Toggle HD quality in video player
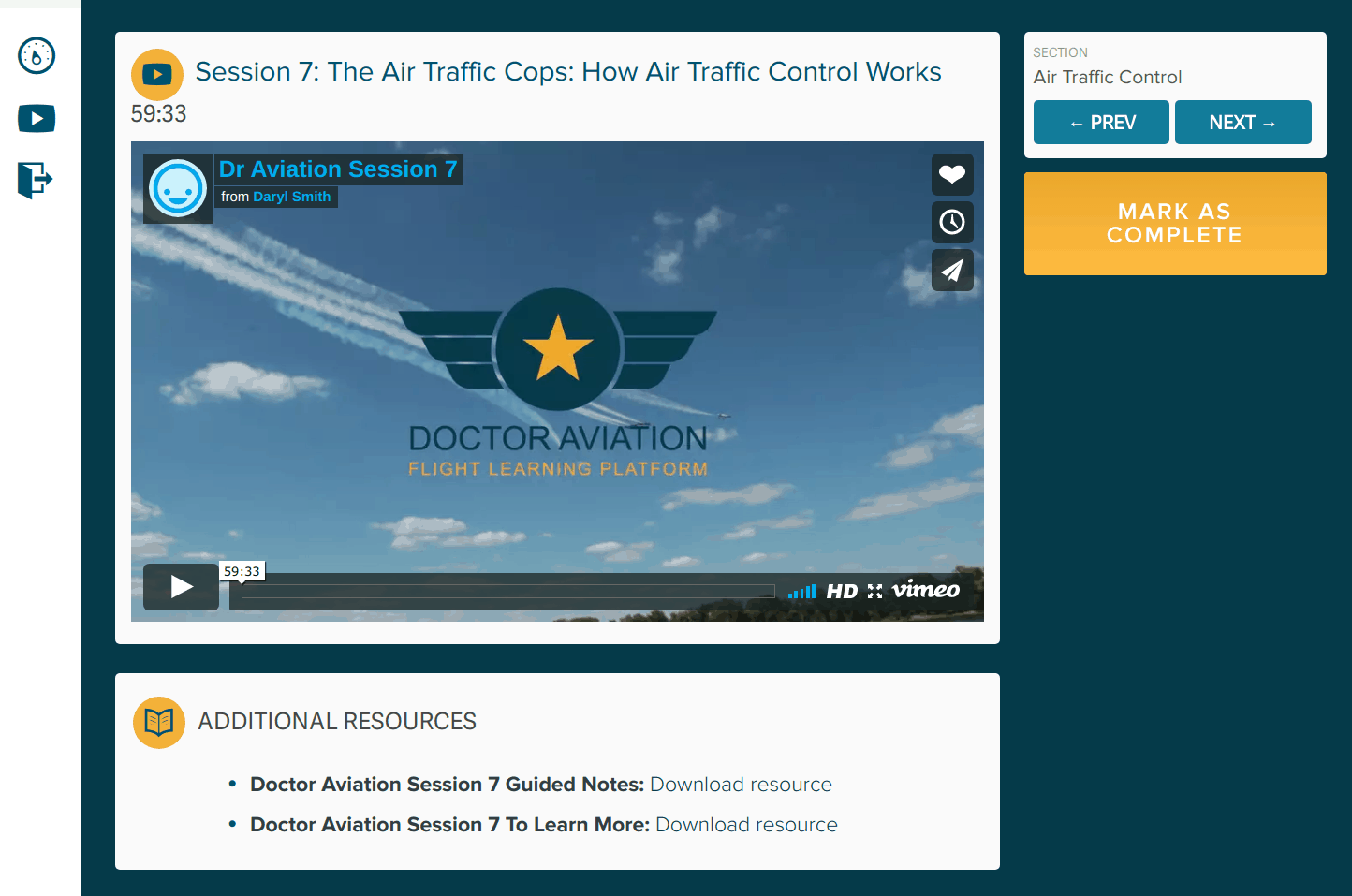 point(842,592)
